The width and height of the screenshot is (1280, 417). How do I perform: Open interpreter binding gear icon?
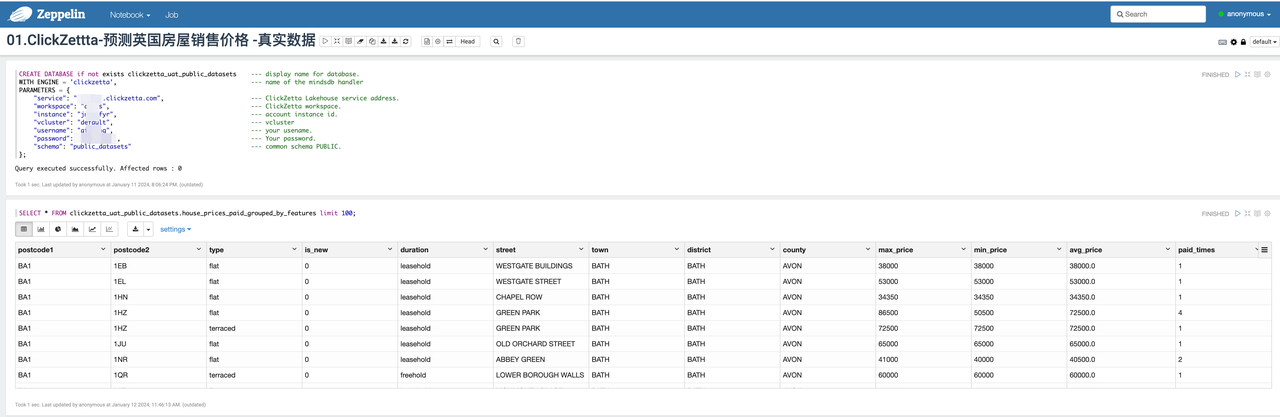click(x=1233, y=42)
